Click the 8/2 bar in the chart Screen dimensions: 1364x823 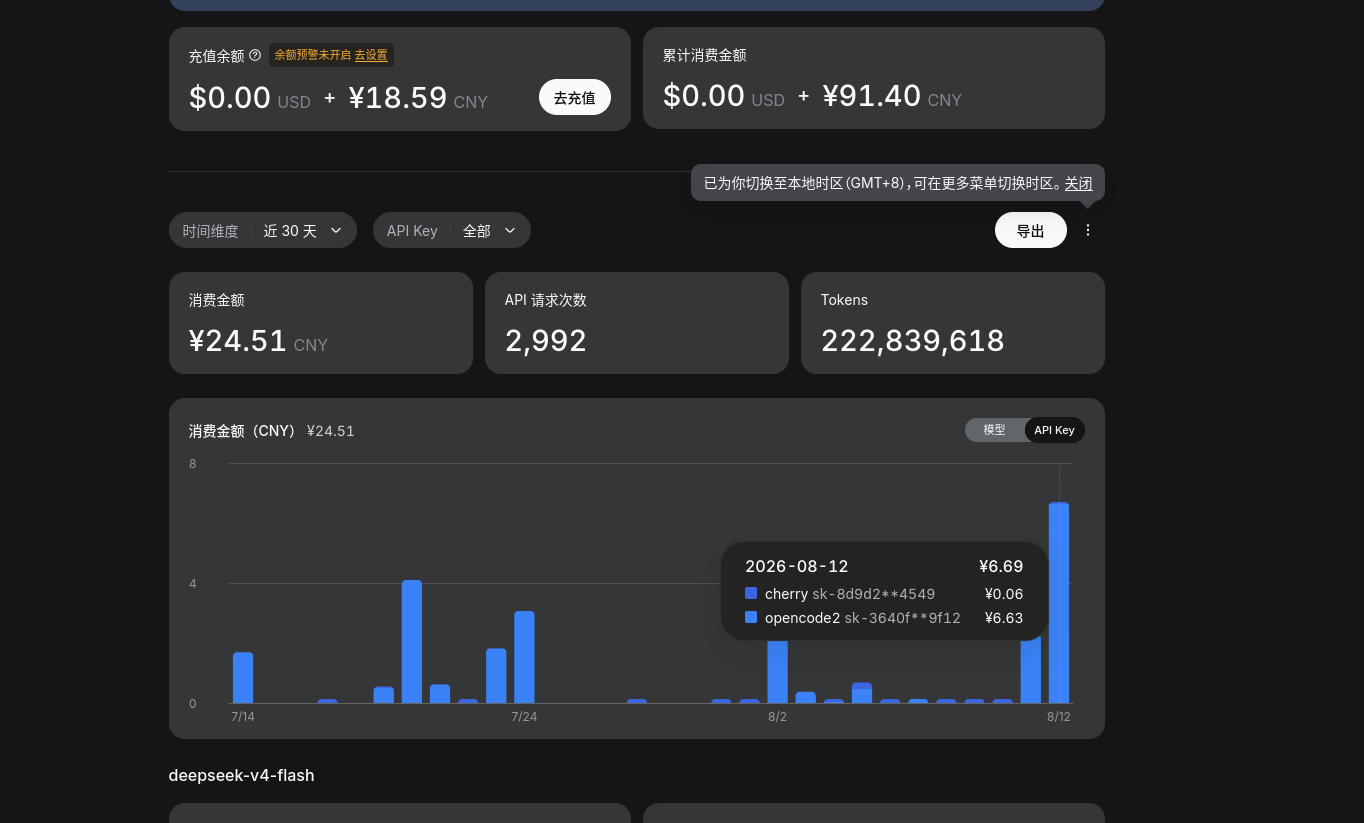tap(777, 671)
